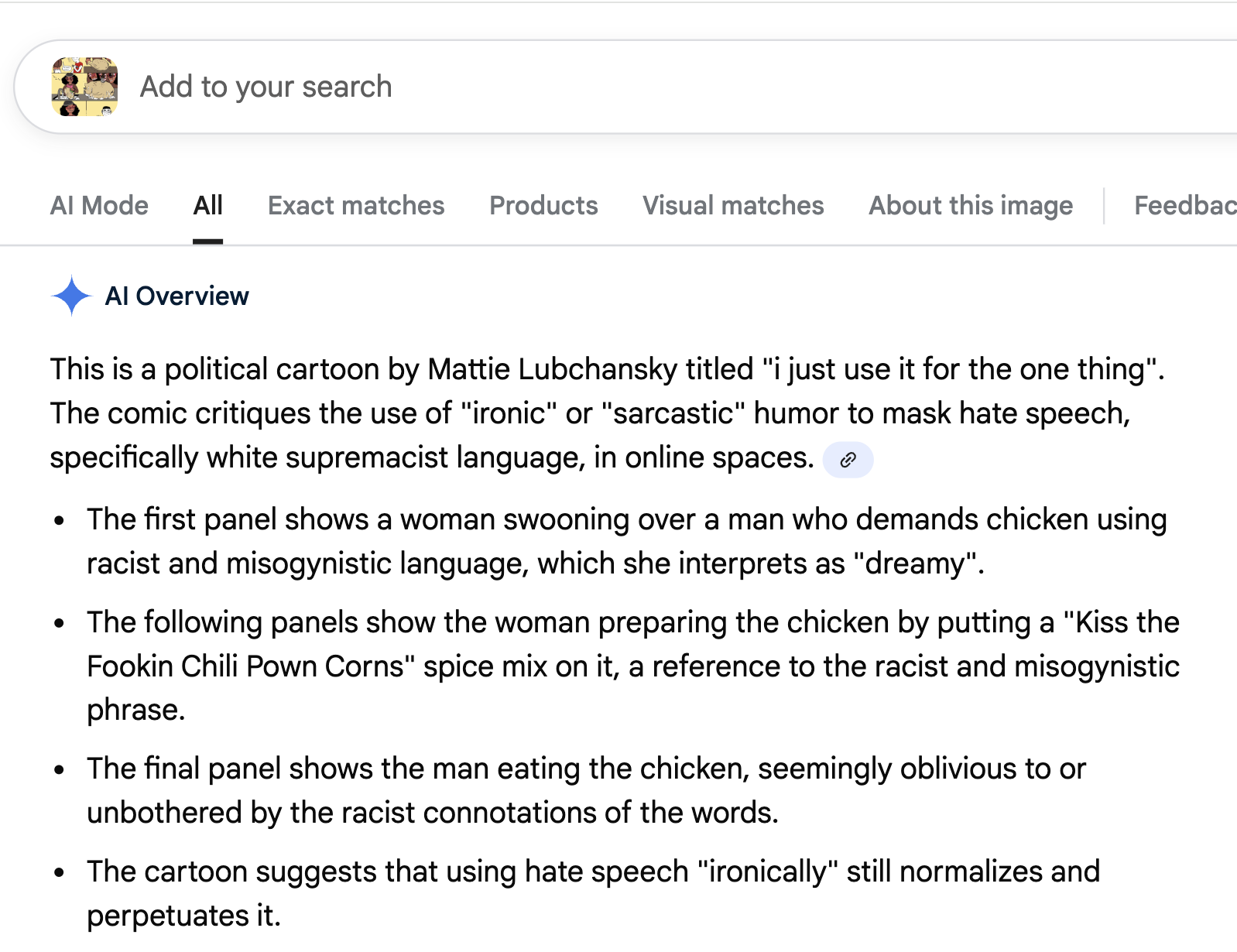
Task: Show the Visual matches tab
Action: coord(733,206)
